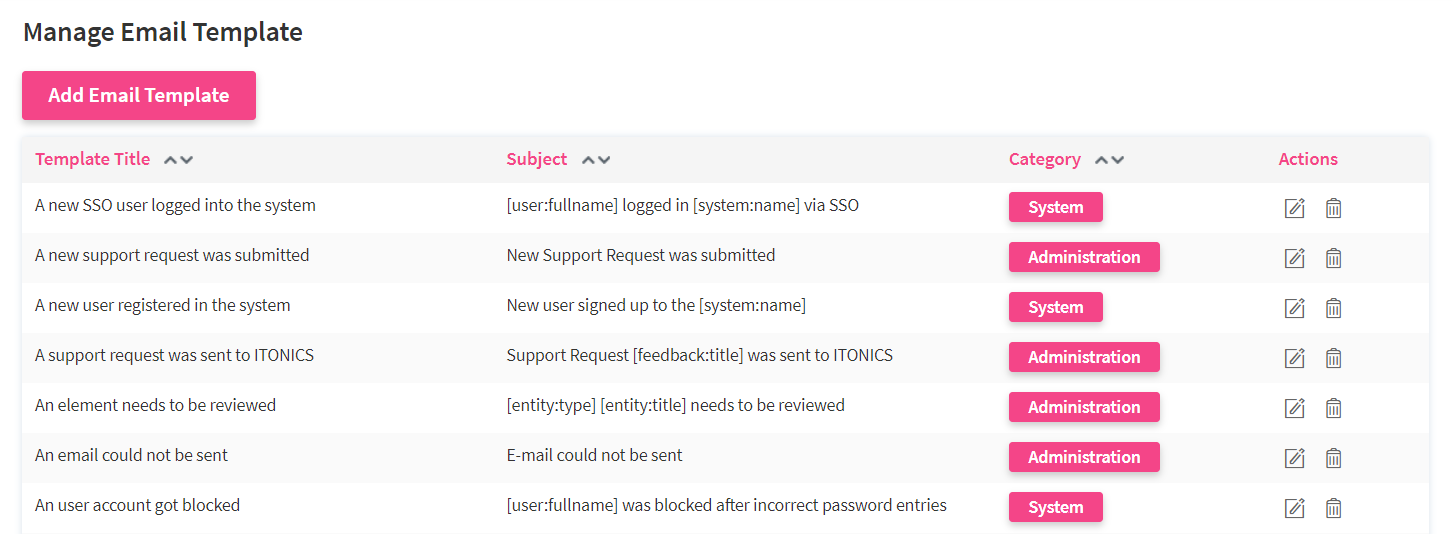
Task: Select the Category column header text
Action: point(1044,159)
